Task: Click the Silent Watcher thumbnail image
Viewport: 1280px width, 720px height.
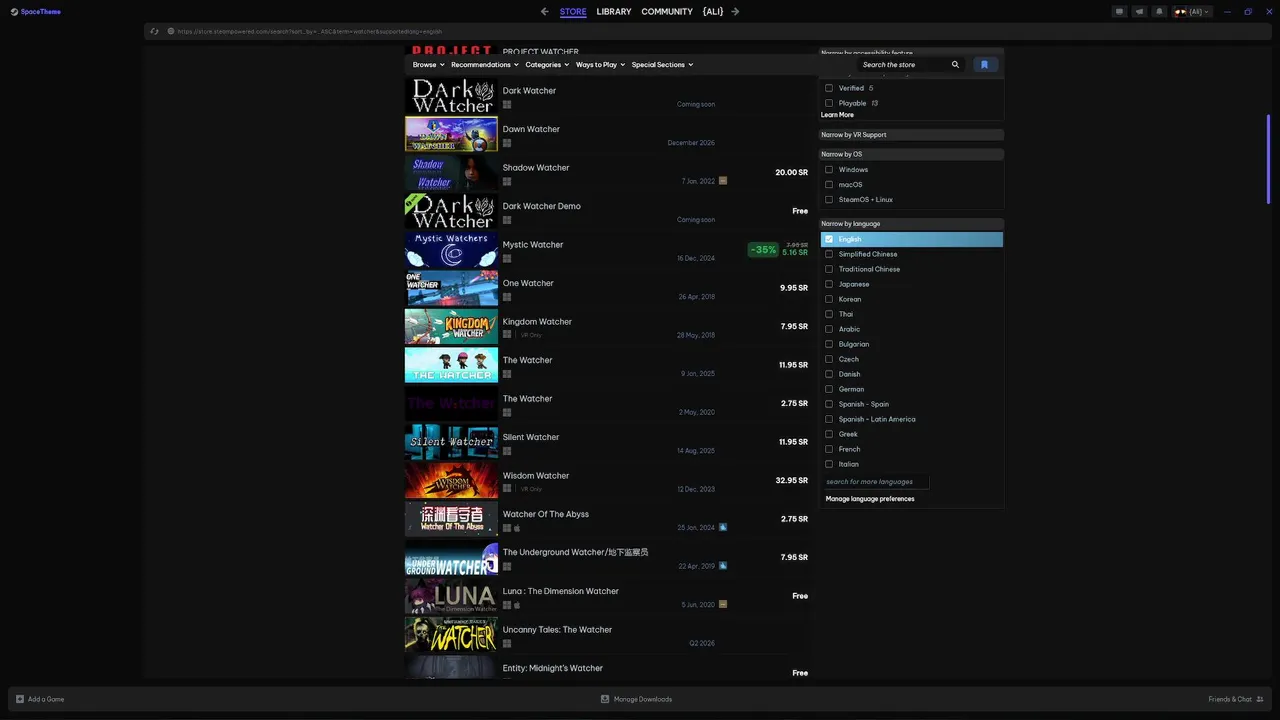Action: [451, 442]
